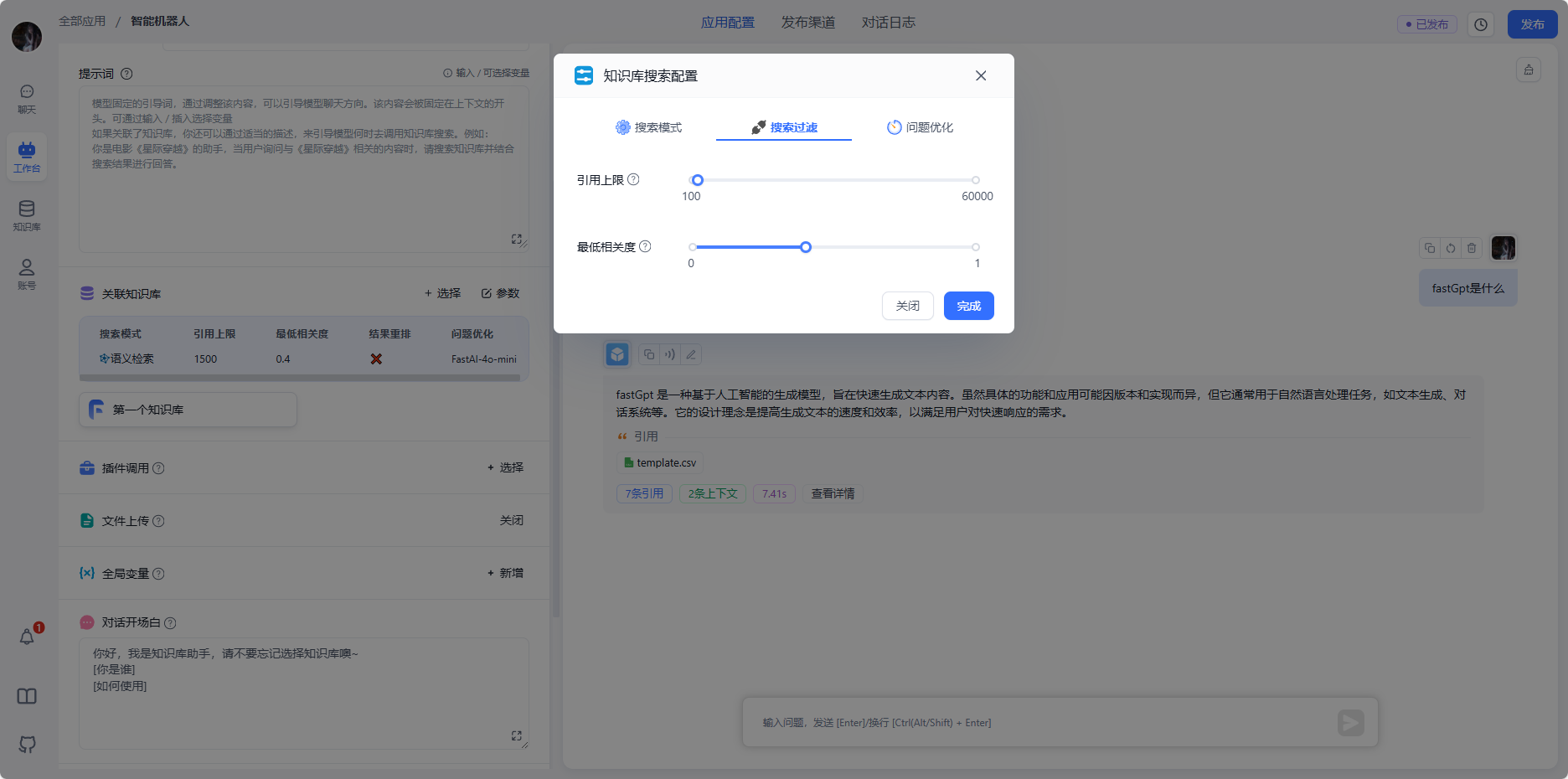This screenshot has height=779, width=1568.
Task: Open template.csv citation file
Action: (660, 462)
